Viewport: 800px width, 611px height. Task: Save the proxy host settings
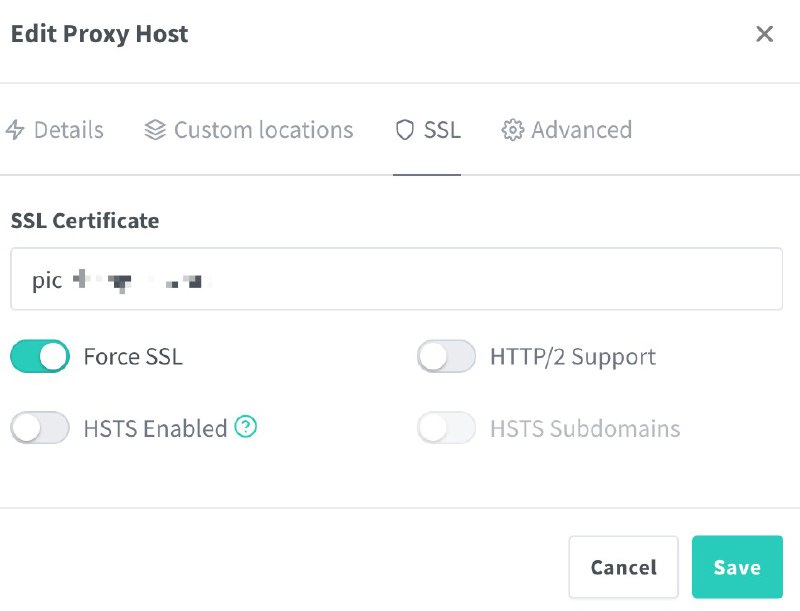[x=737, y=567]
